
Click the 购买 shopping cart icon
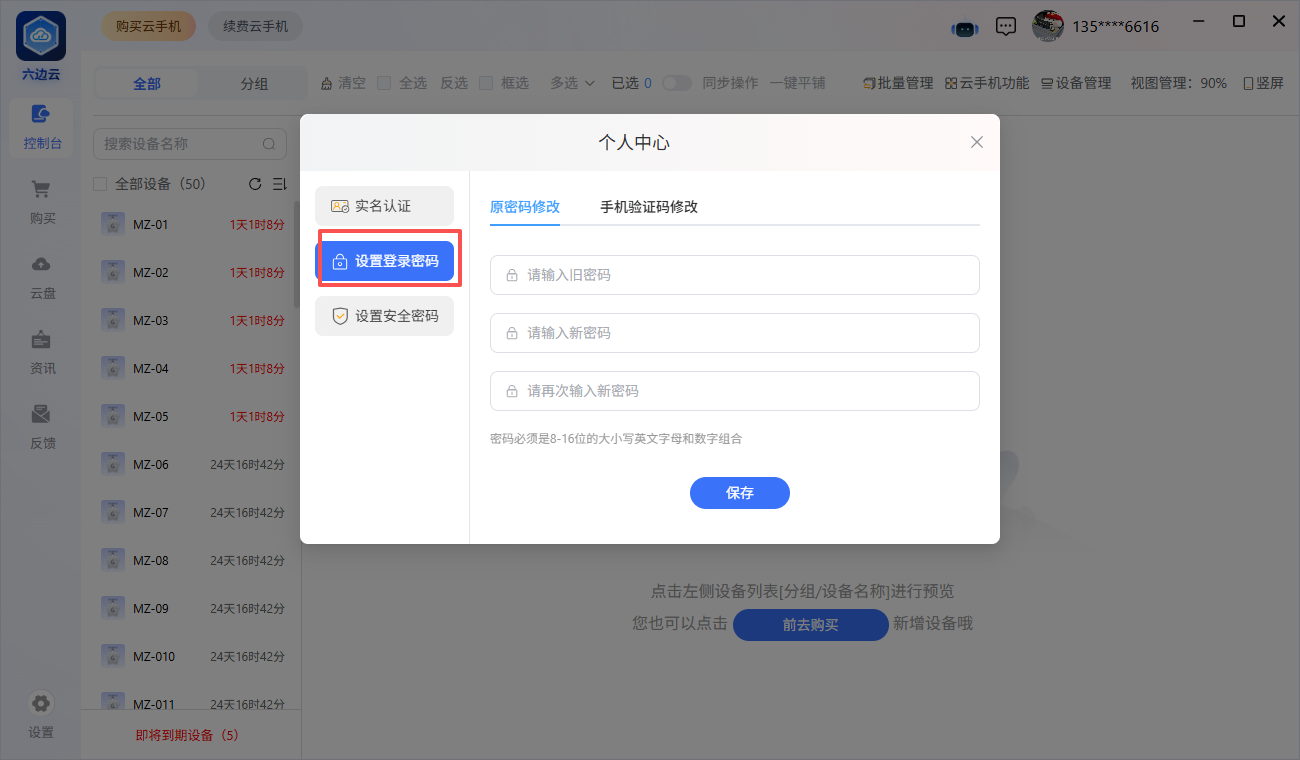(41, 190)
